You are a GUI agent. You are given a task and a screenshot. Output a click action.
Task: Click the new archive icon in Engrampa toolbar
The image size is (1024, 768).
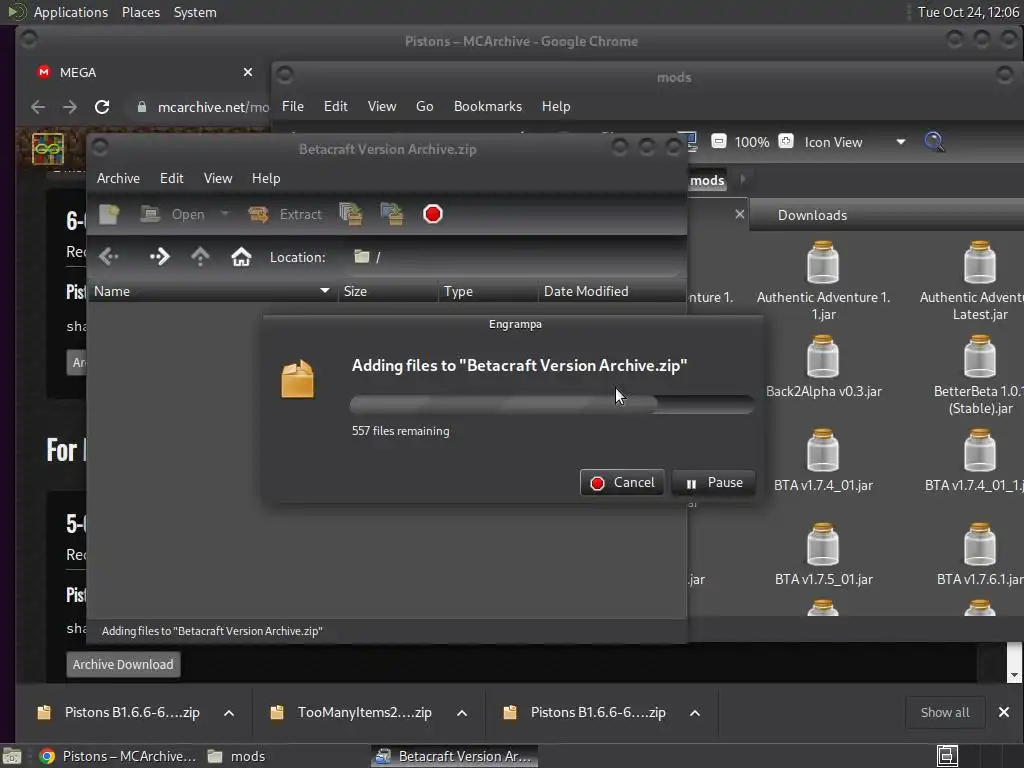pyautogui.click(x=109, y=214)
